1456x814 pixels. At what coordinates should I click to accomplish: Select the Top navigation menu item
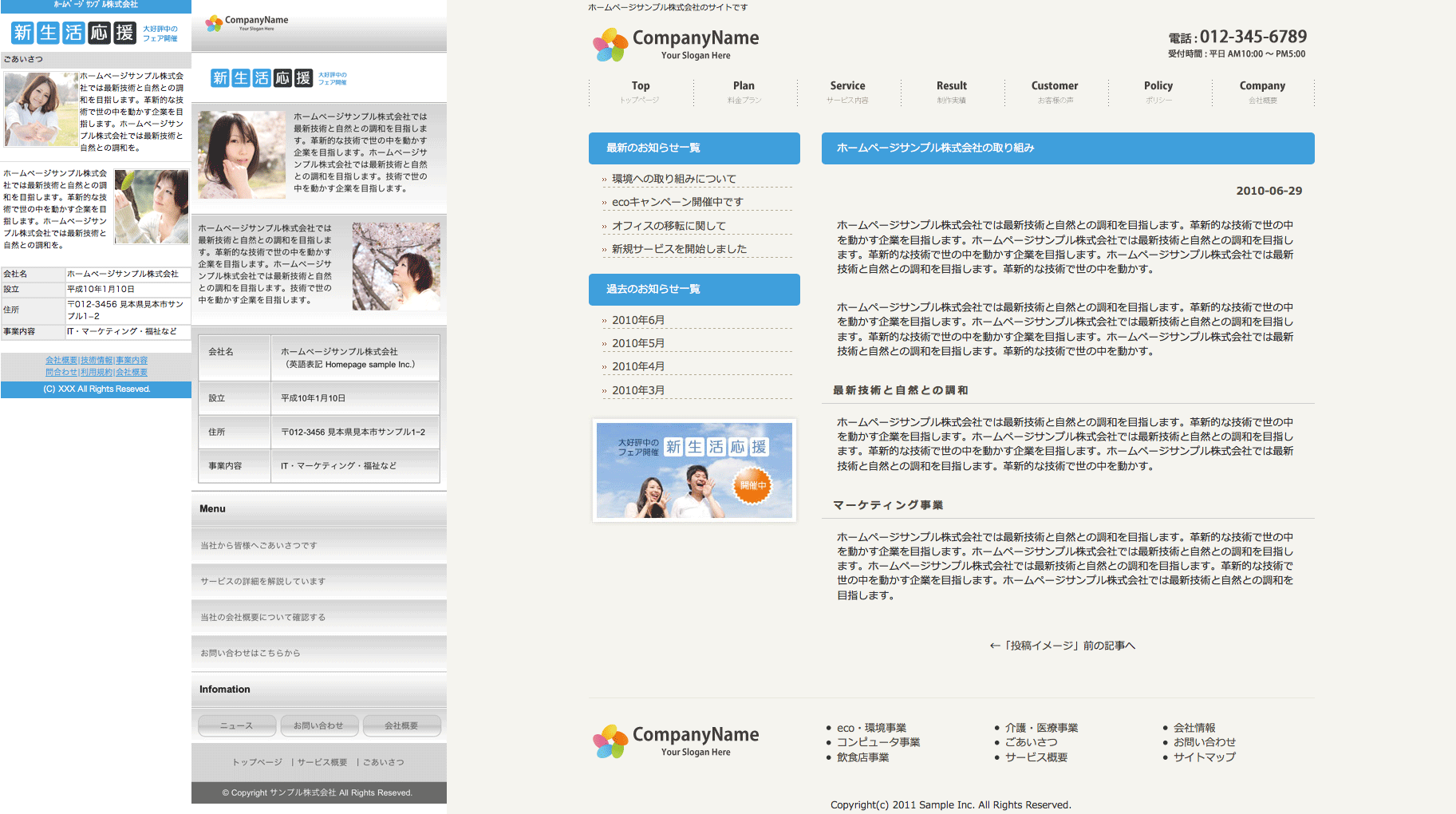click(641, 92)
